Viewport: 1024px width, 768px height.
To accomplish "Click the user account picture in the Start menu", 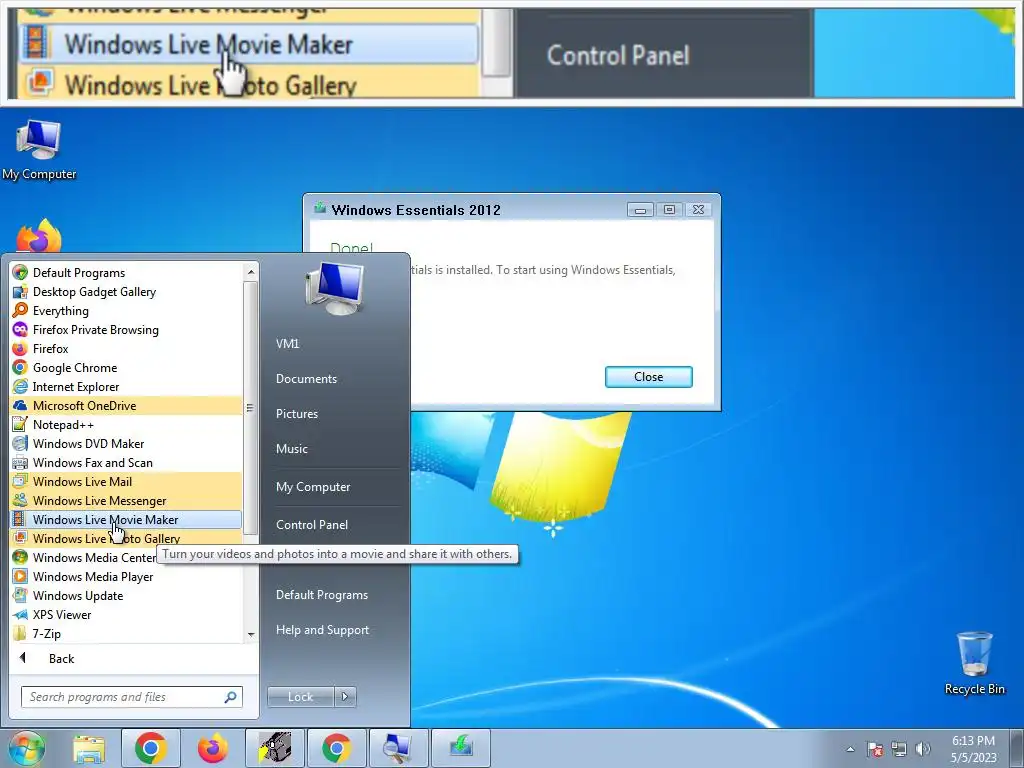I will (x=334, y=288).
